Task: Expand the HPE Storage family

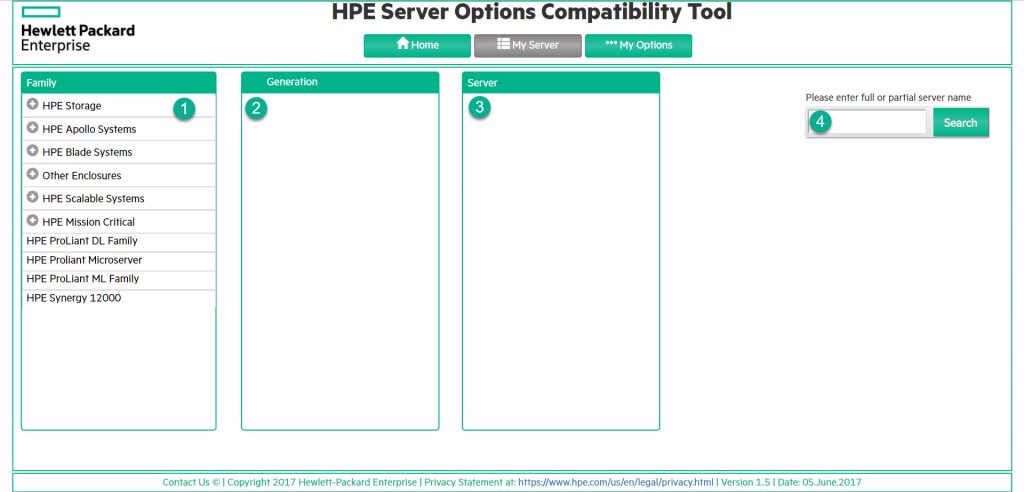Action: coord(32,104)
